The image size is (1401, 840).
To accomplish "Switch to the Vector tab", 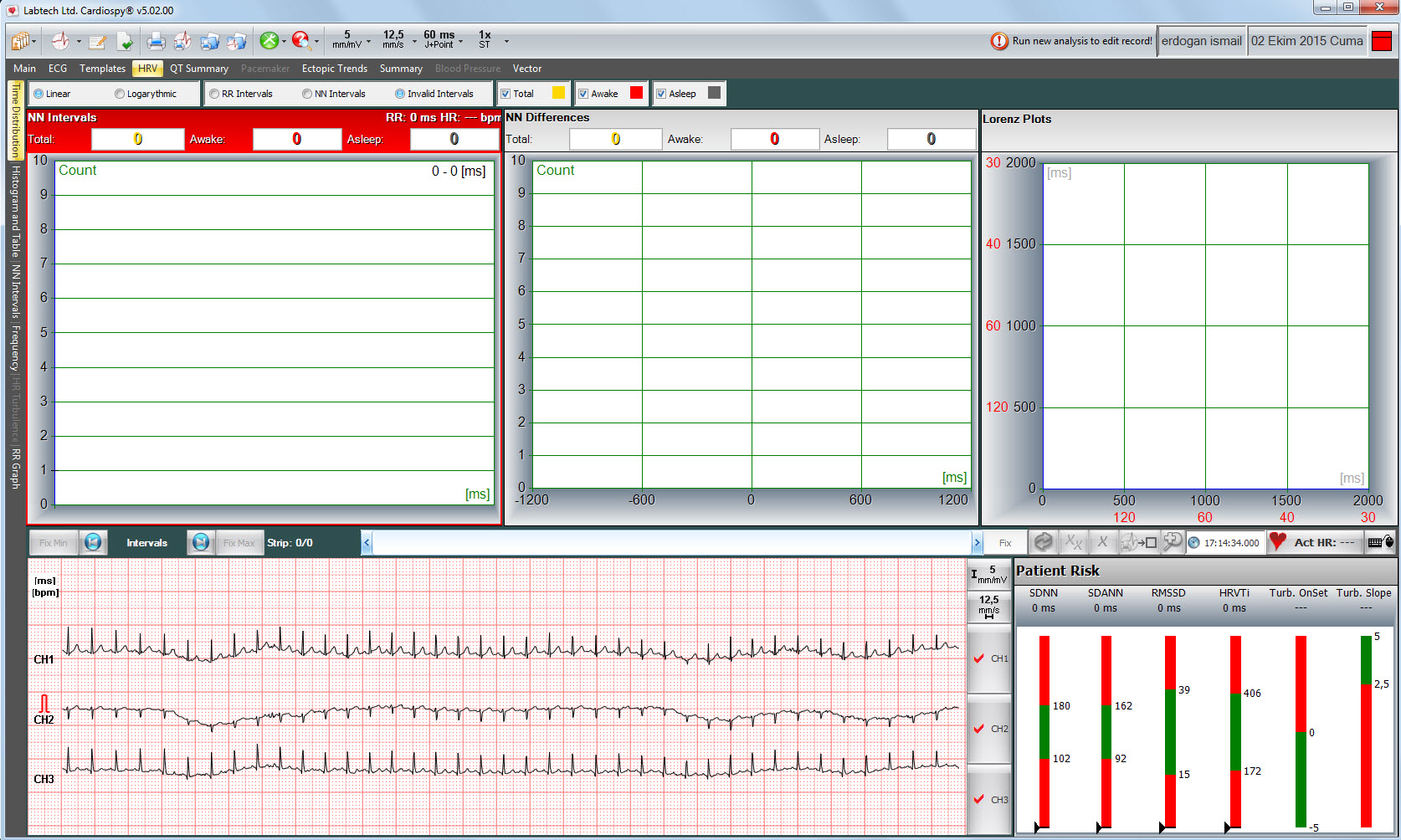I will [527, 69].
